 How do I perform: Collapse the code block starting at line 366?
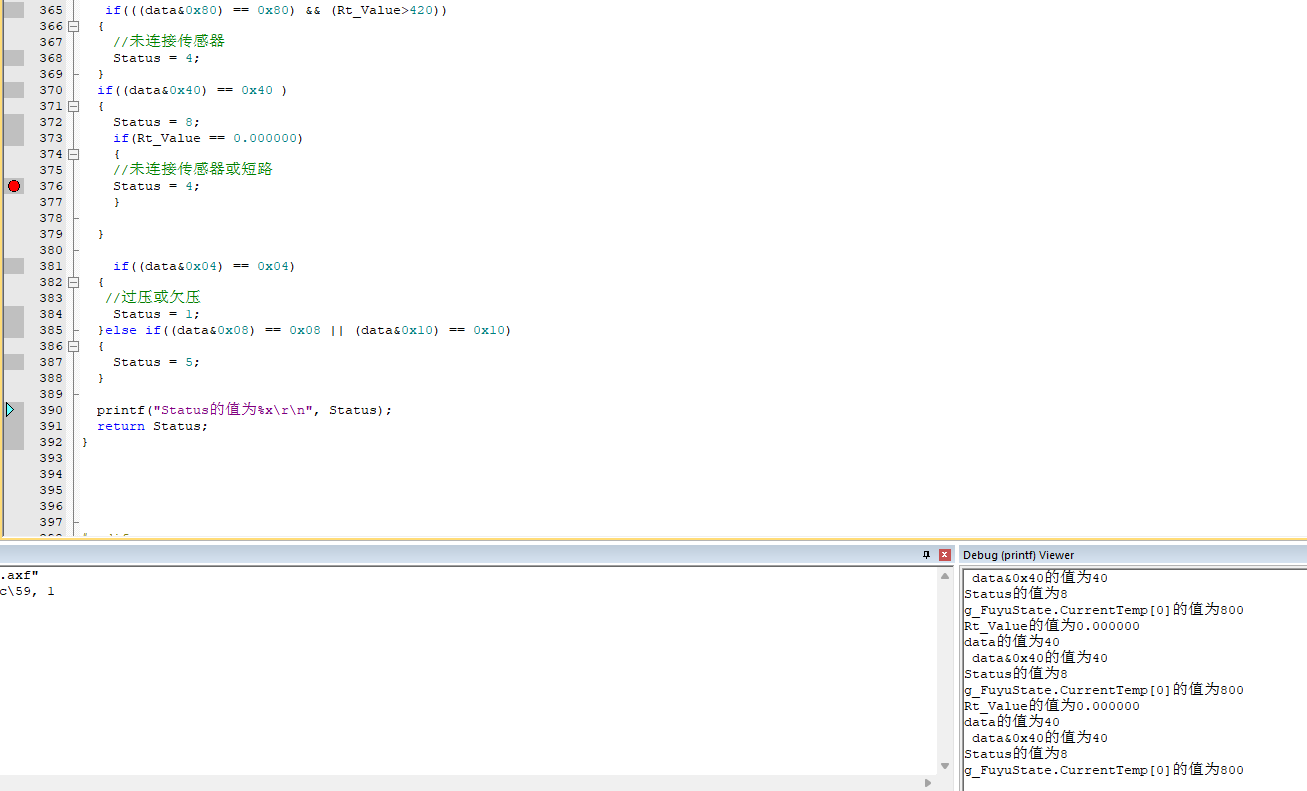coord(73,26)
